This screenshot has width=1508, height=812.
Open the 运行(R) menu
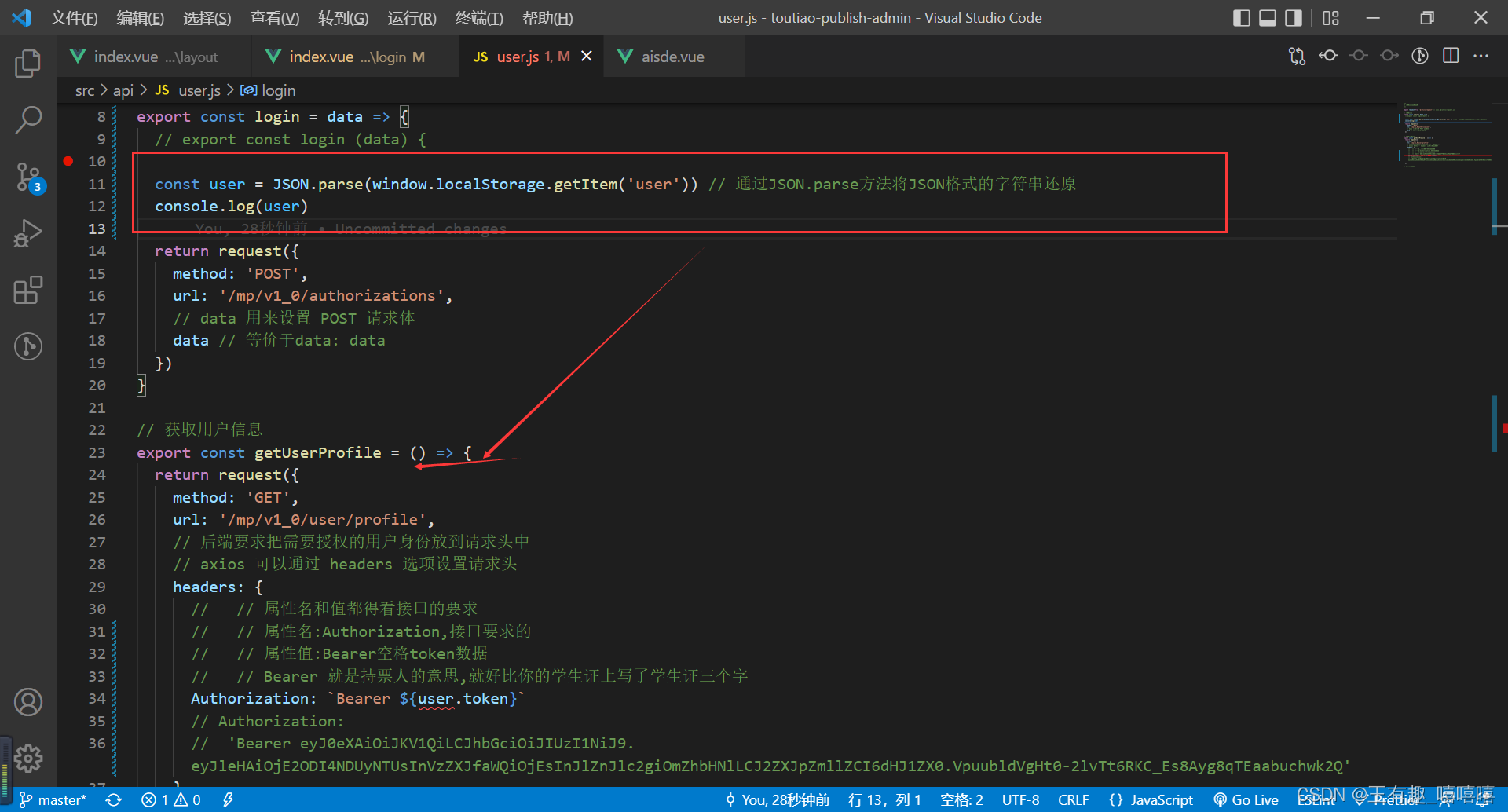point(412,18)
